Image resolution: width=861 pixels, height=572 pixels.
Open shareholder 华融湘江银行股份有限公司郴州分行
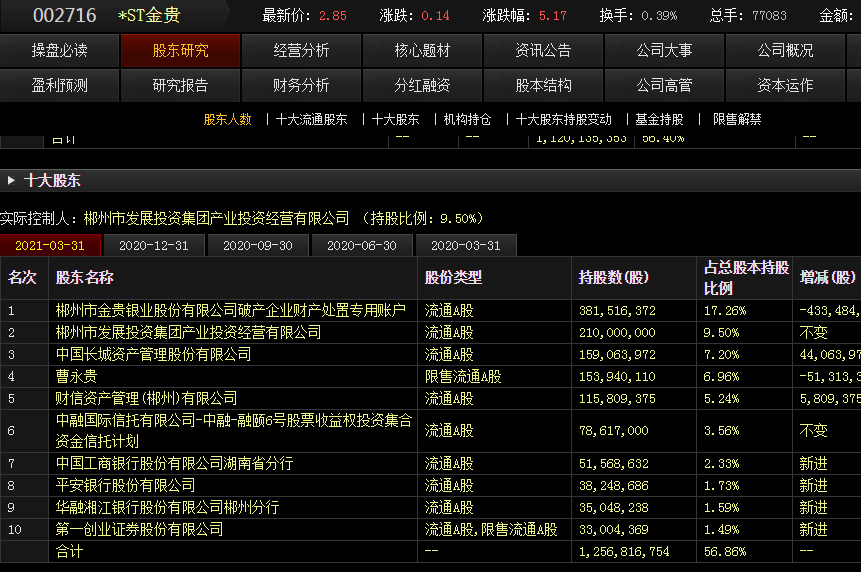167,508
